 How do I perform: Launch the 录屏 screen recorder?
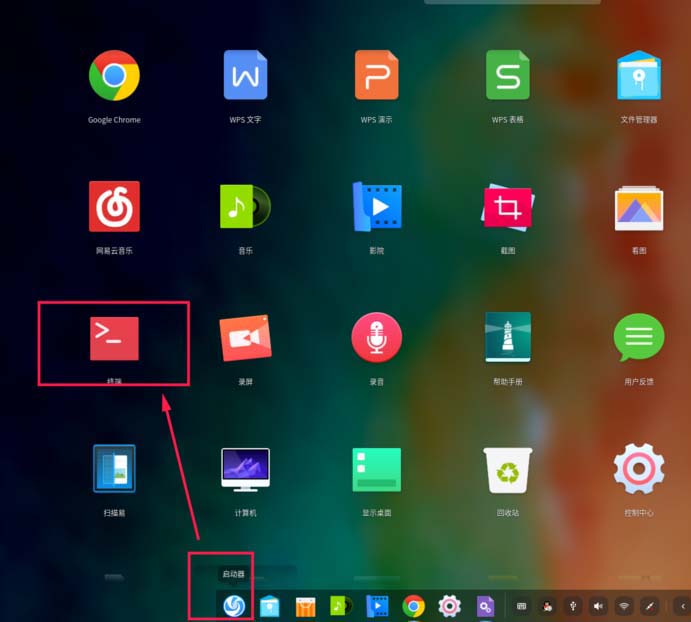pyautogui.click(x=245, y=338)
